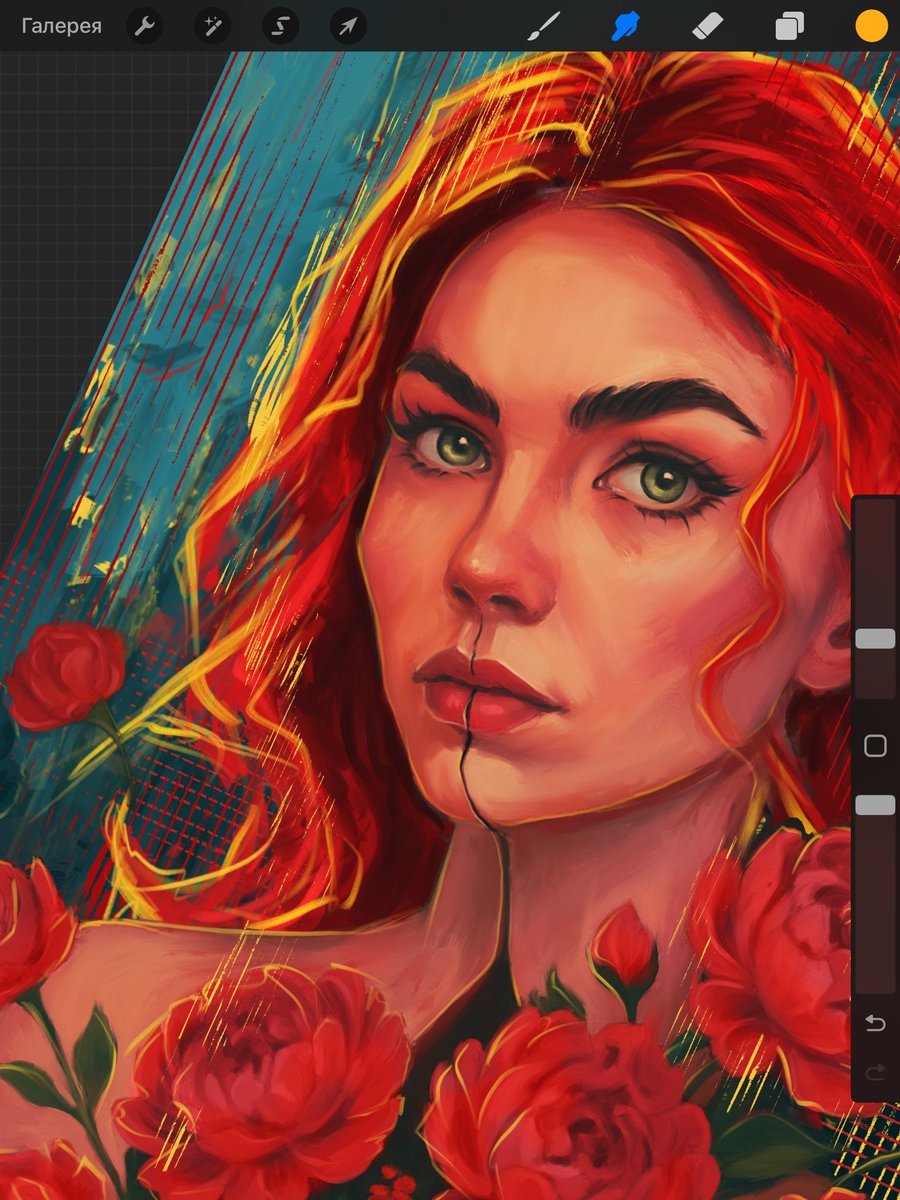Open the Adjustments magic wand menu
Image resolution: width=900 pixels, height=1200 pixels.
coord(212,26)
